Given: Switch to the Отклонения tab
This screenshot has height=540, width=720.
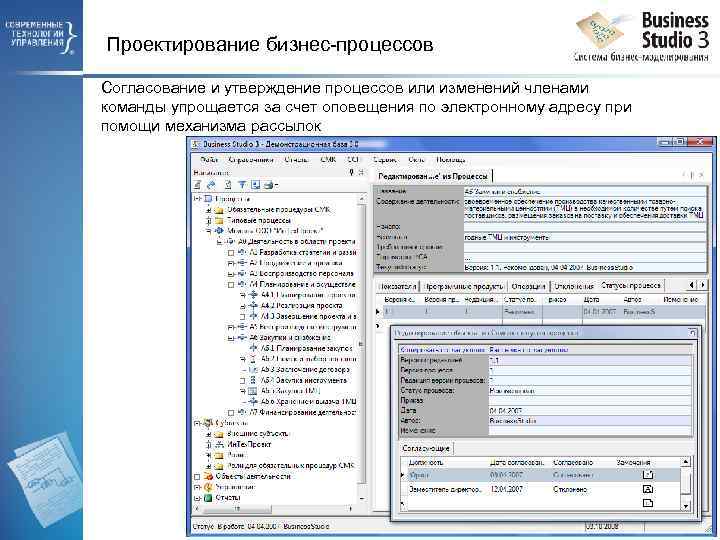Looking at the screenshot, I should pyautogui.click(x=574, y=286).
